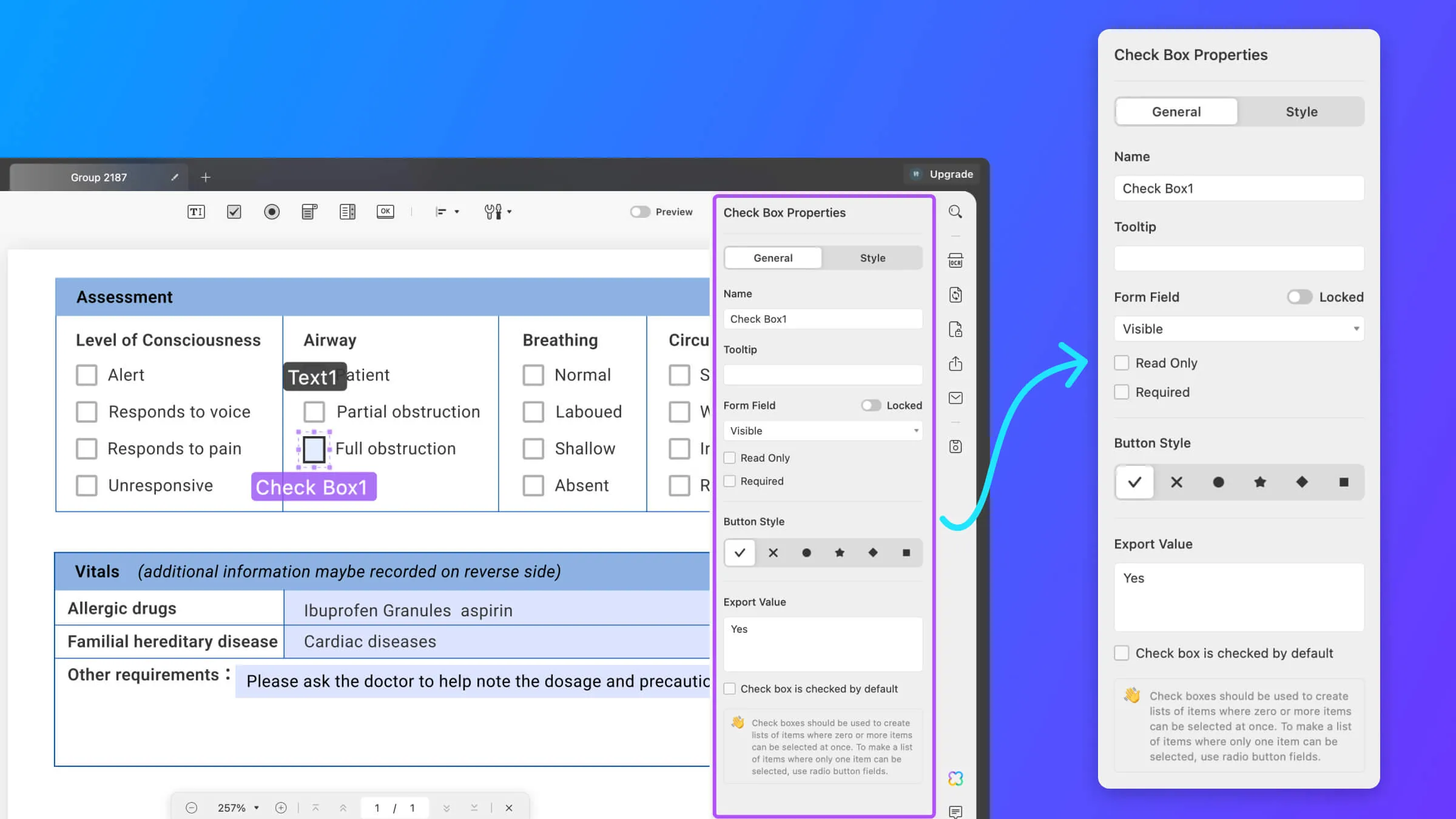The width and height of the screenshot is (1456, 819).
Task: Switch to General tab in Check Box Properties
Action: 773,258
